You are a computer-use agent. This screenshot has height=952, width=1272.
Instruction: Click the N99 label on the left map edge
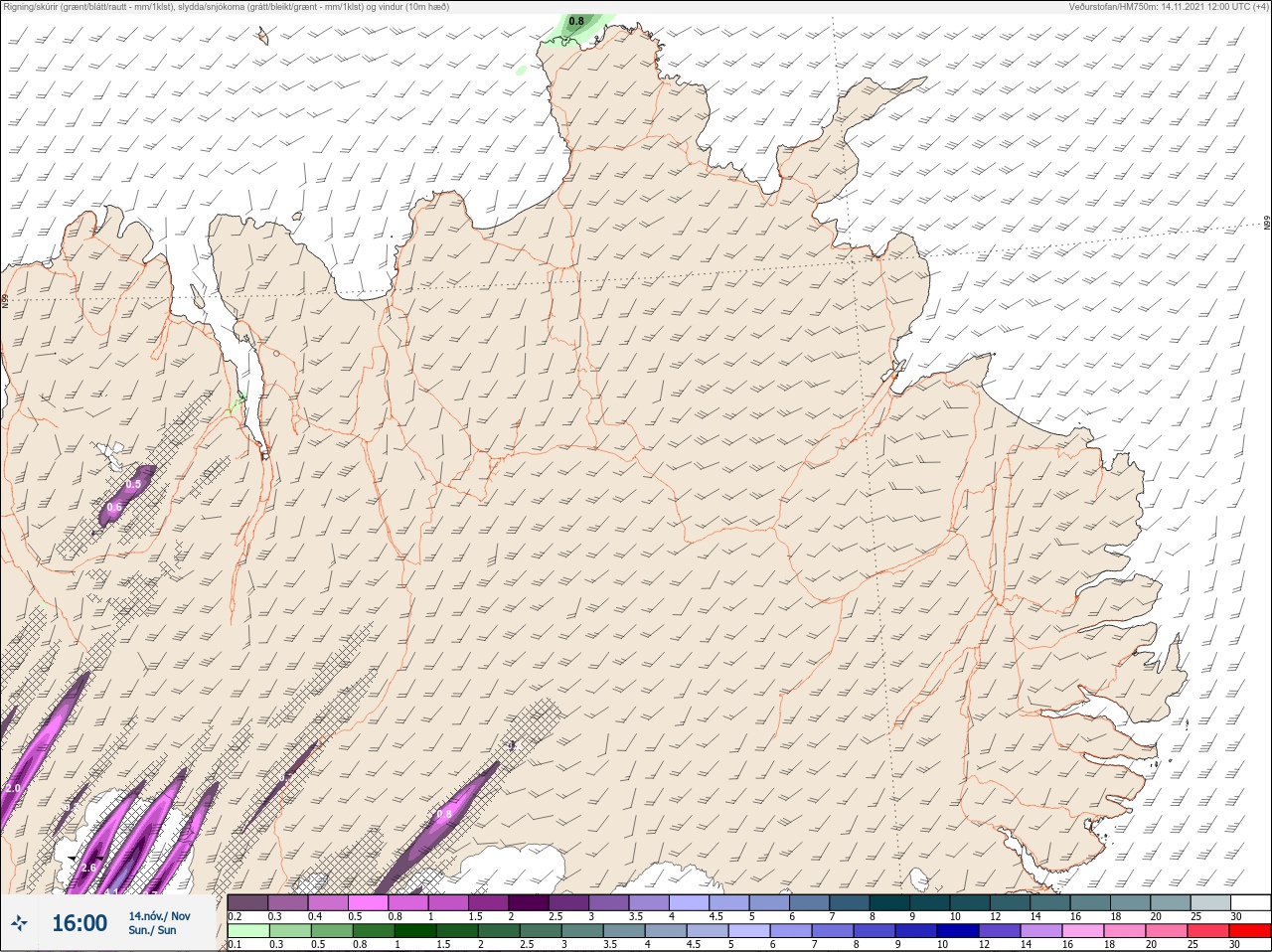click(x=5, y=300)
